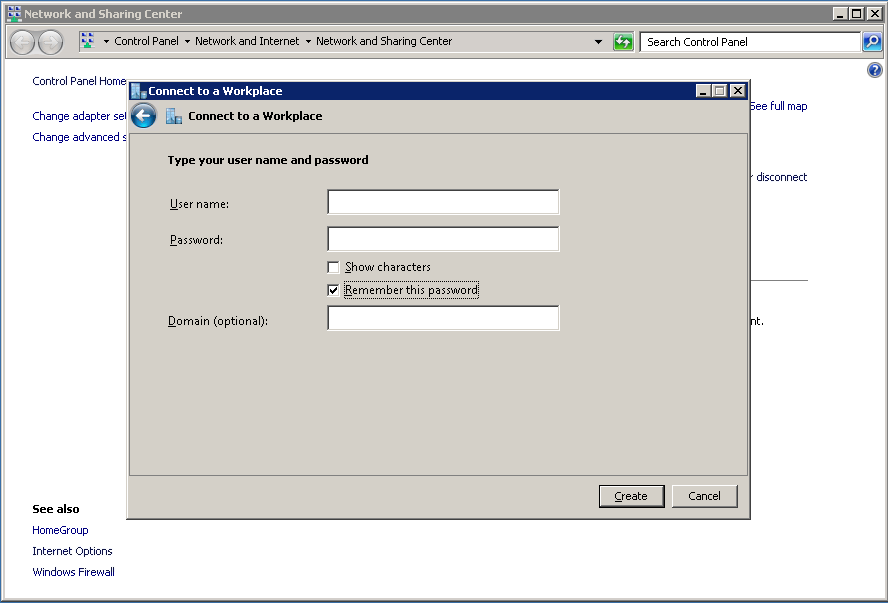Image resolution: width=888 pixels, height=603 pixels.
Task: Expand the arrow after Network and Internet breadcrumb
Action: pyautogui.click(x=308, y=42)
